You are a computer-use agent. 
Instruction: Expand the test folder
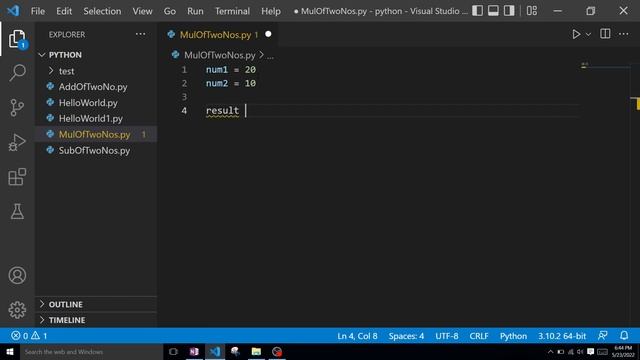(96, 71)
